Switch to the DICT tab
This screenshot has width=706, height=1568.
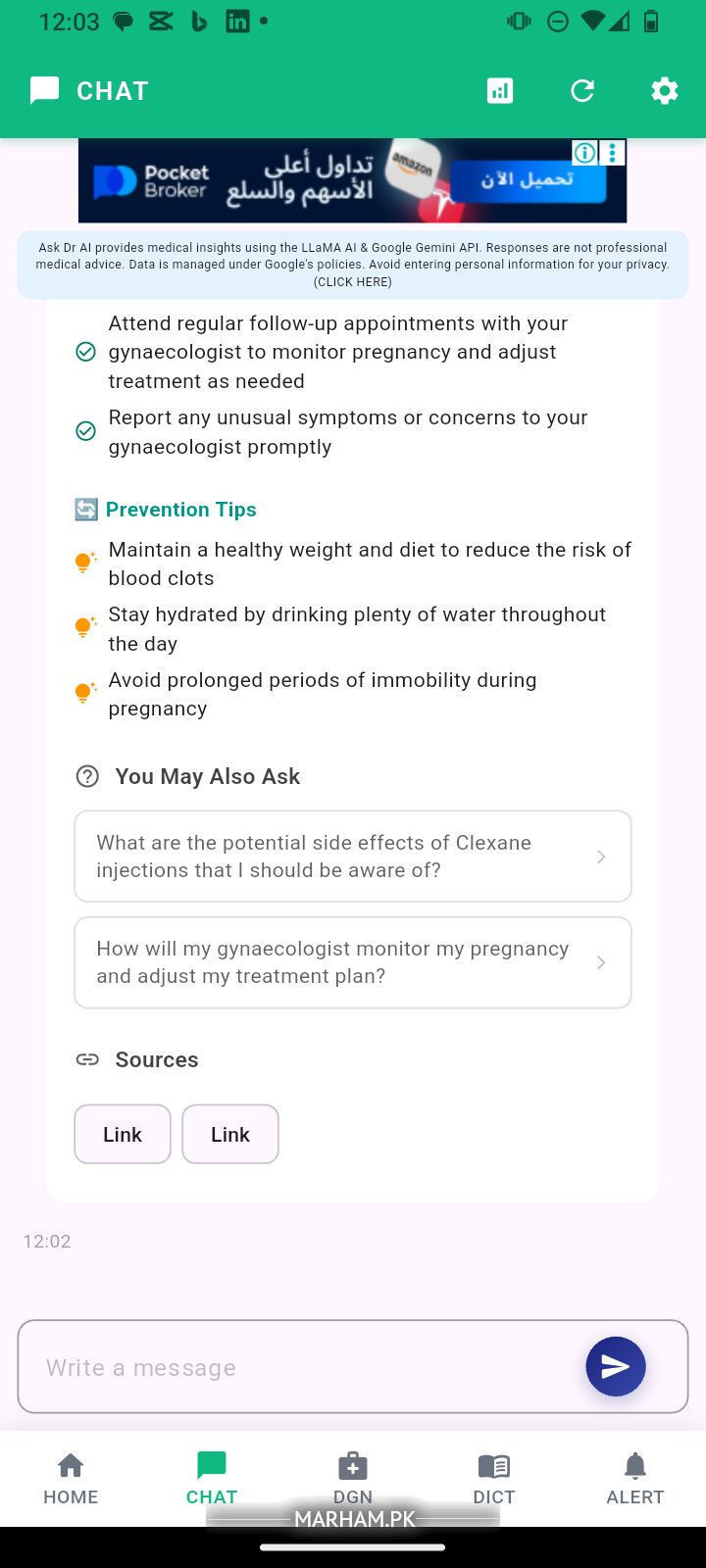pos(494,1479)
